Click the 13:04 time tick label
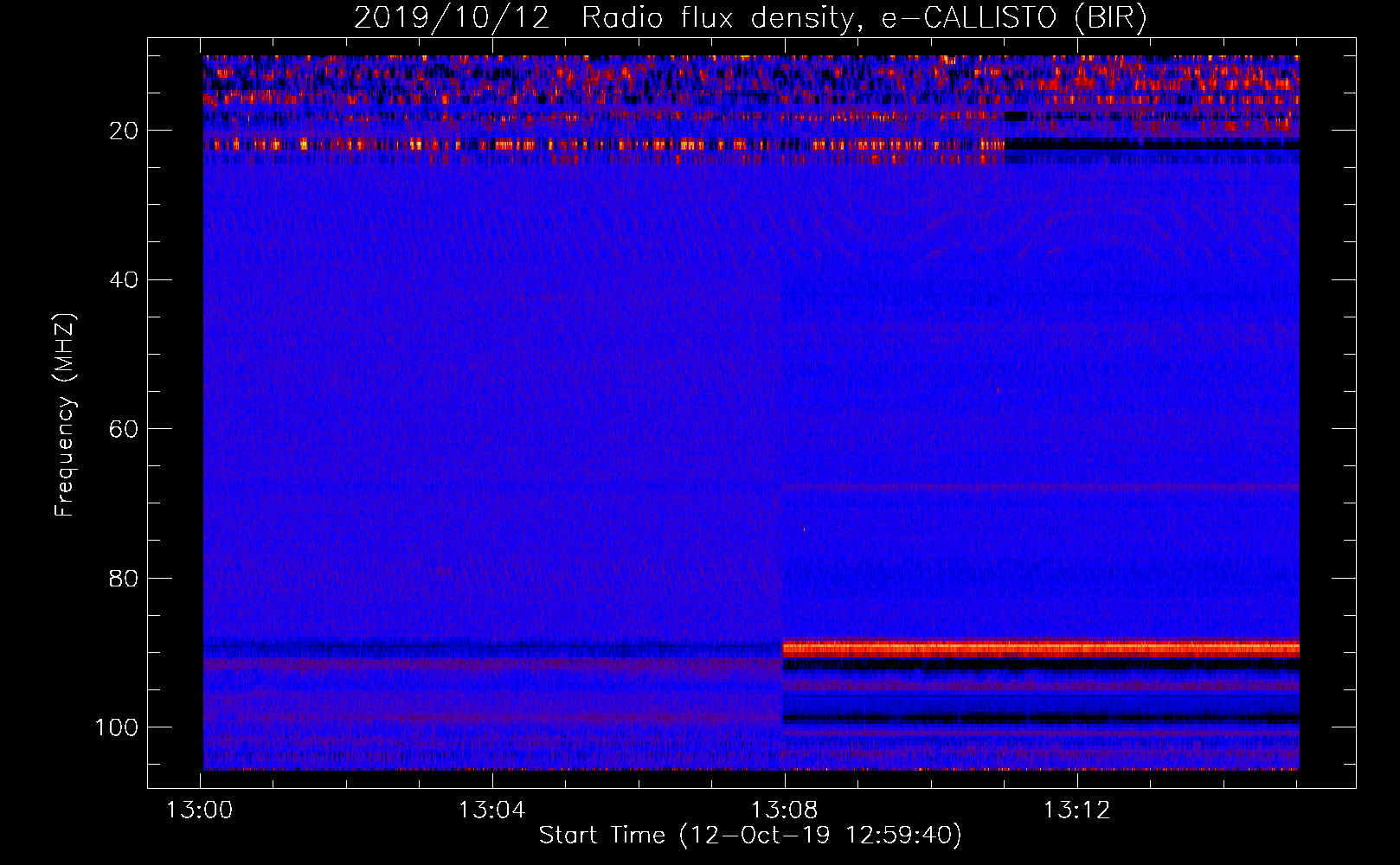Screen dimensions: 1400x865 point(492,811)
